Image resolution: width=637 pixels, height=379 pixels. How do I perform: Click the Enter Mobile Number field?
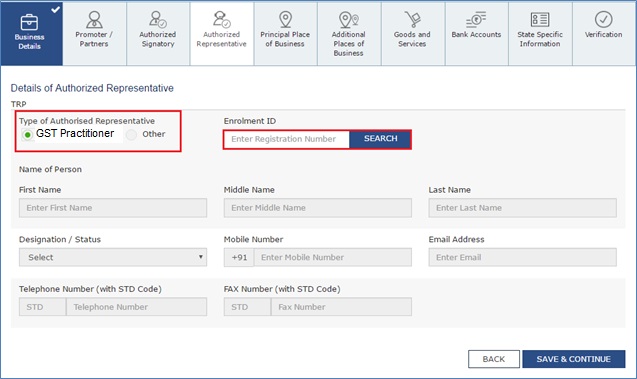(333, 258)
